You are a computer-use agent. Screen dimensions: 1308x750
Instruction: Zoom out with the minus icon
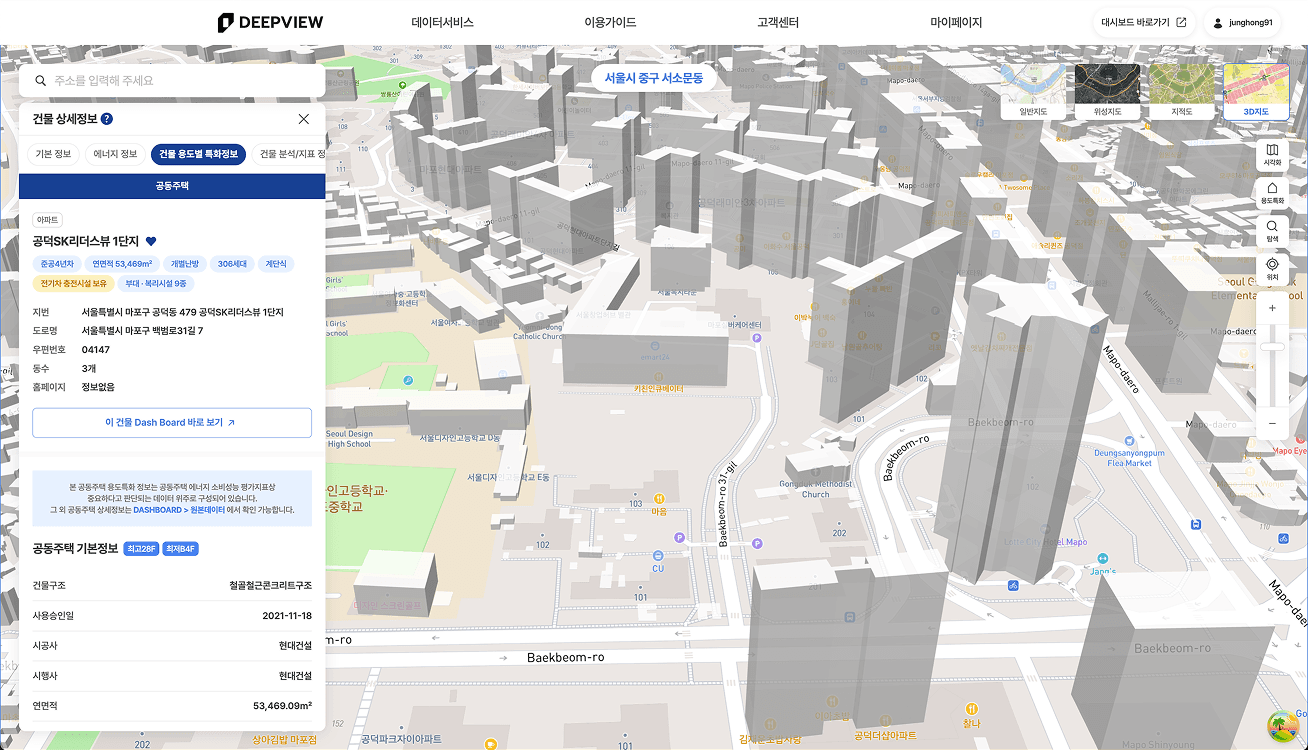coord(1272,423)
